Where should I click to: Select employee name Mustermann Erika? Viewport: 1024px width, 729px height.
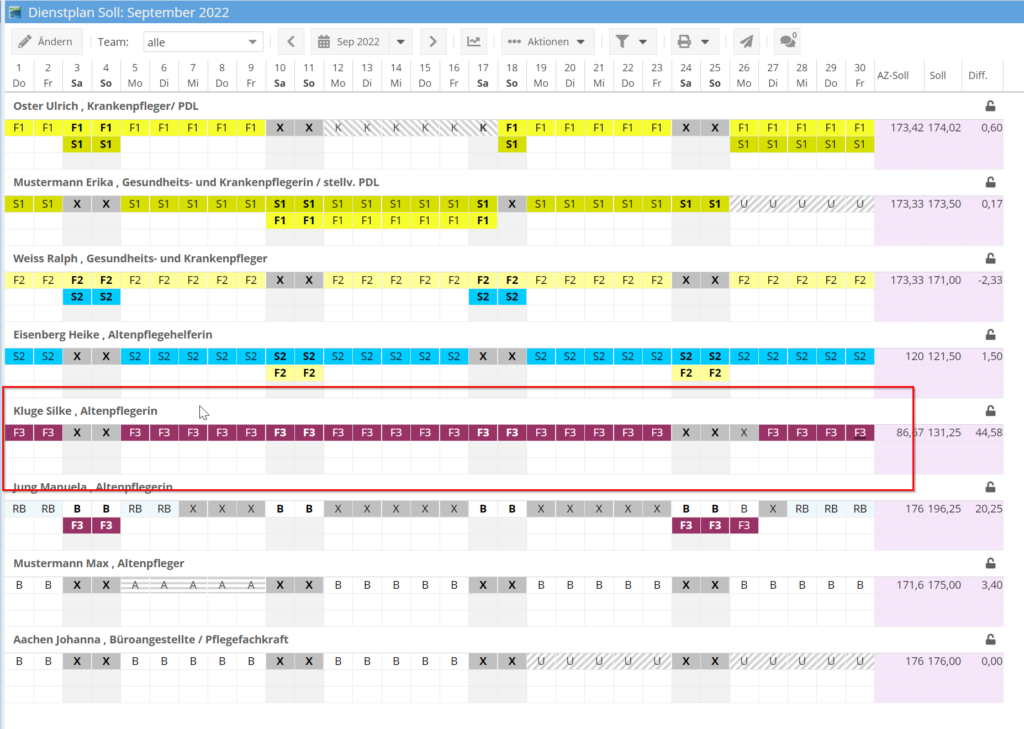coord(60,182)
